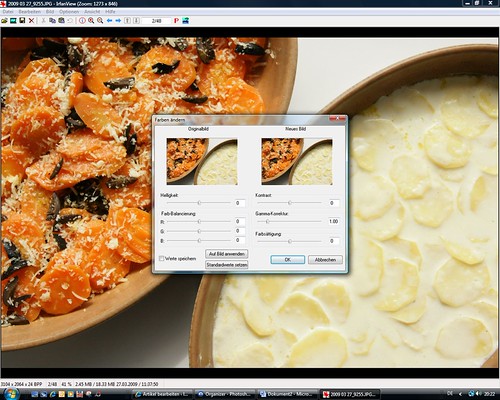Open the Ansicht menu

click(x=92, y=12)
